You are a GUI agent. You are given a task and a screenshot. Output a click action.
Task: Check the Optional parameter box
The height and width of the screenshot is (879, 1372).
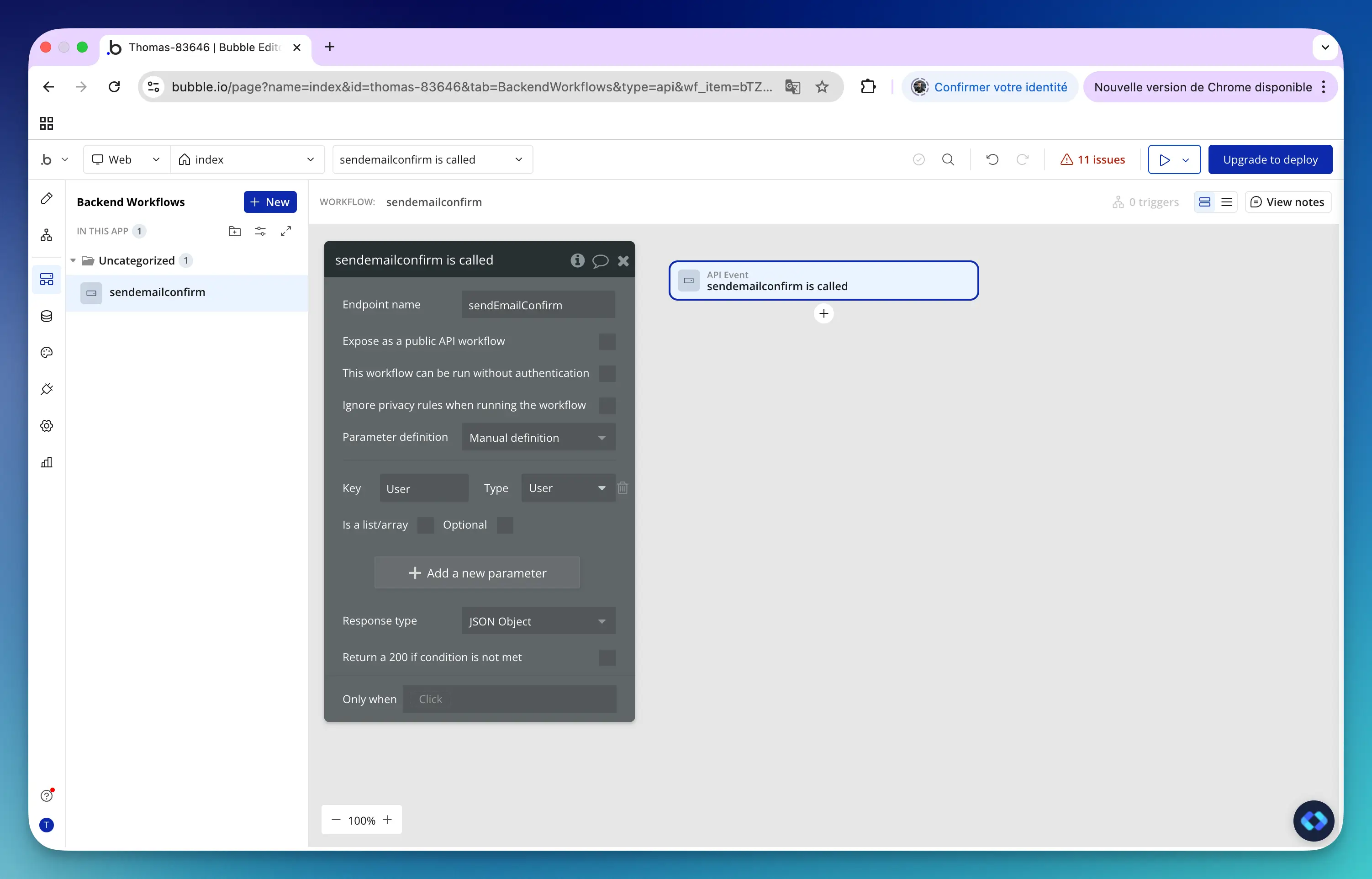pos(505,525)
